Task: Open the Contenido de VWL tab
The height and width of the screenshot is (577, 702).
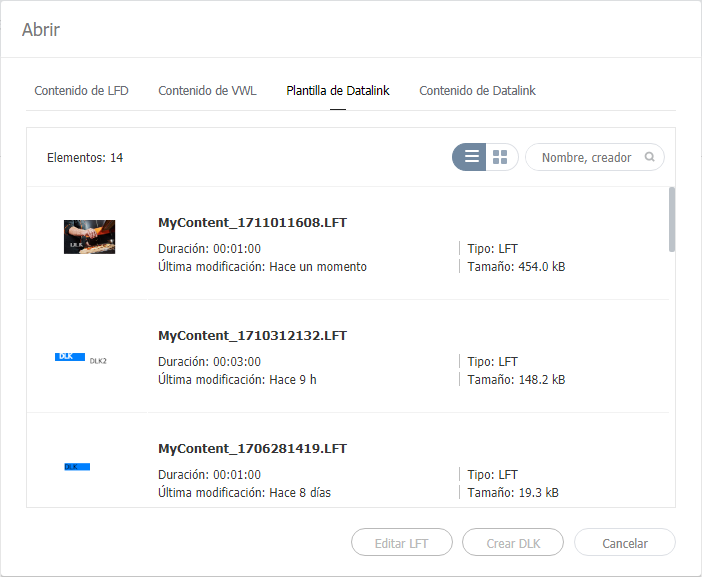Action: pyautogui.click(x=207, y=90)
